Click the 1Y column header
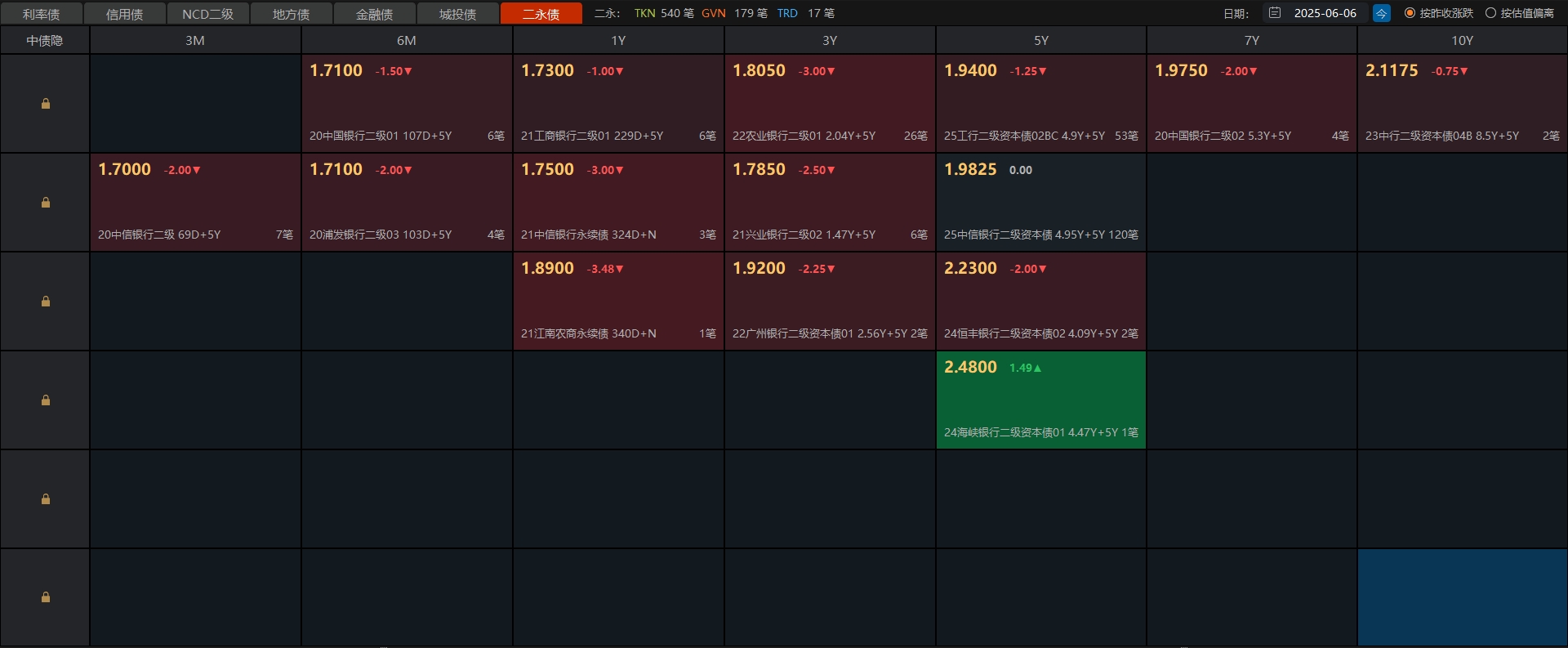The image size is (1568, 648). (618, 40)
